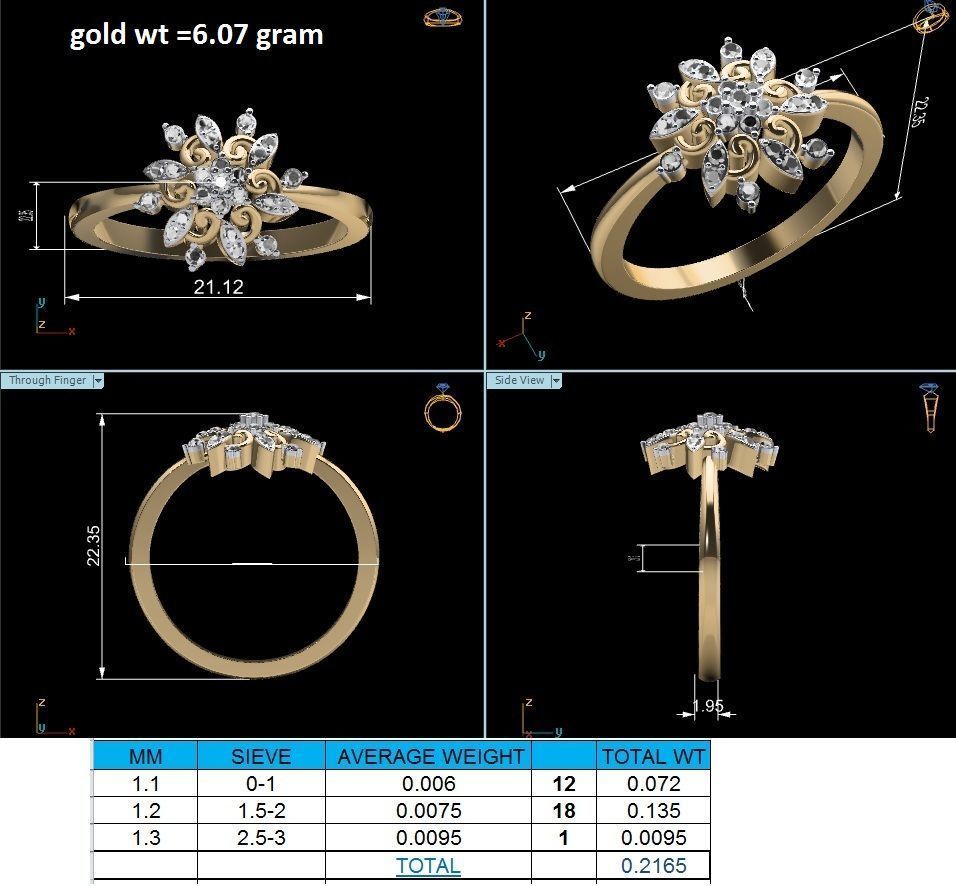Image resolution: width=956 pixels, height=886 pixels.
Task: Click the top-view ring orientation icon
Action: pyautogui.click(x=443, y=16)
